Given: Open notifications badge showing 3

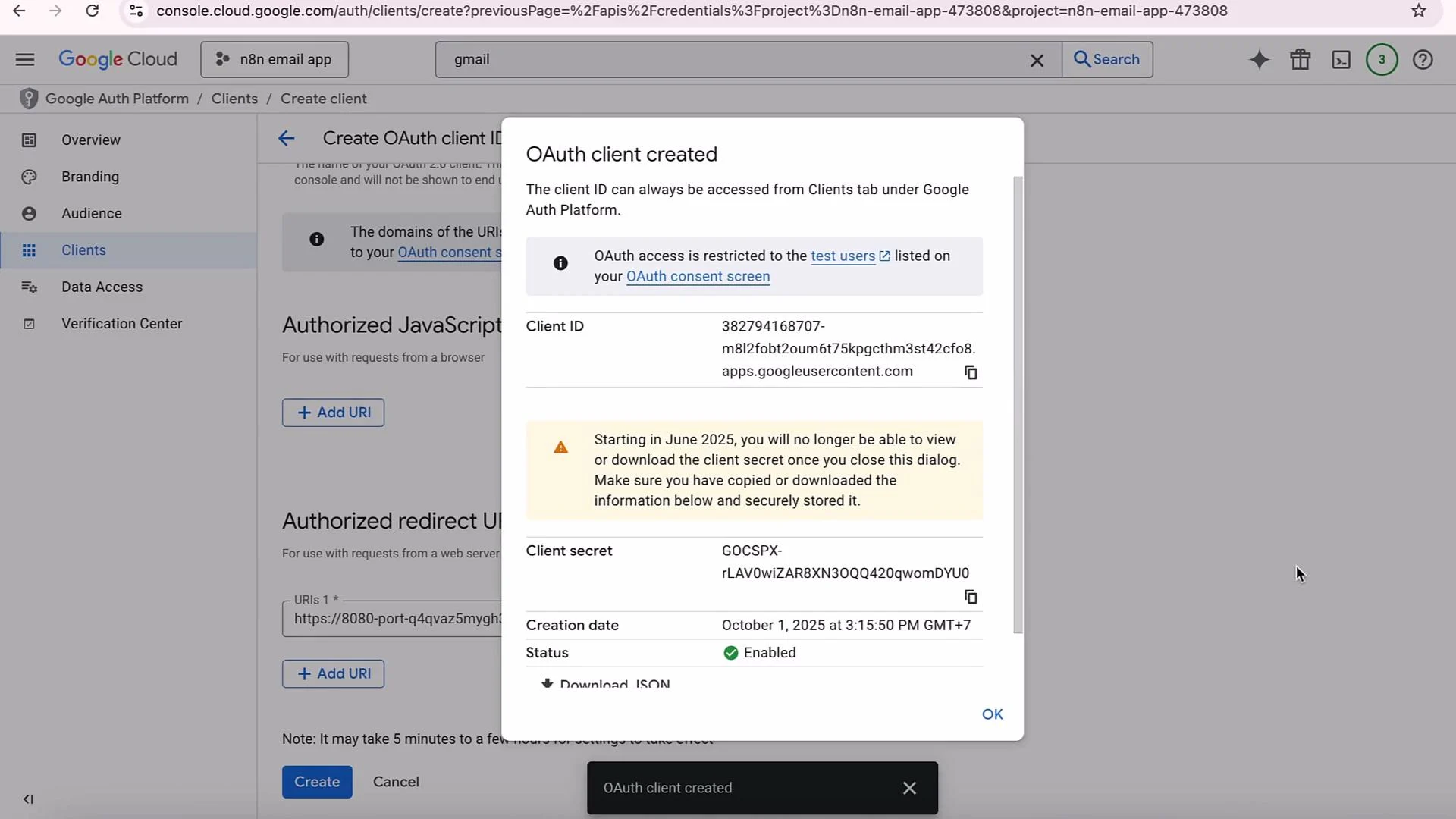Looking at the screenshot, I should click(1382, 59).
